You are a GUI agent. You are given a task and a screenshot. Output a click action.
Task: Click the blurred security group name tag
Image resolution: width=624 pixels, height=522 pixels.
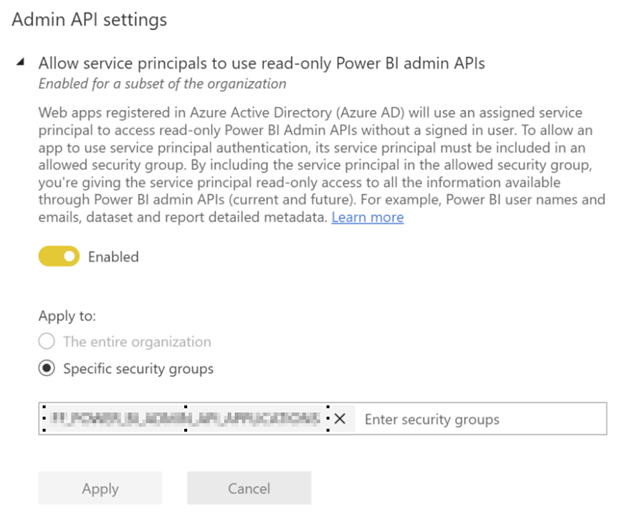pyautogui.click(x=186, y=419)
